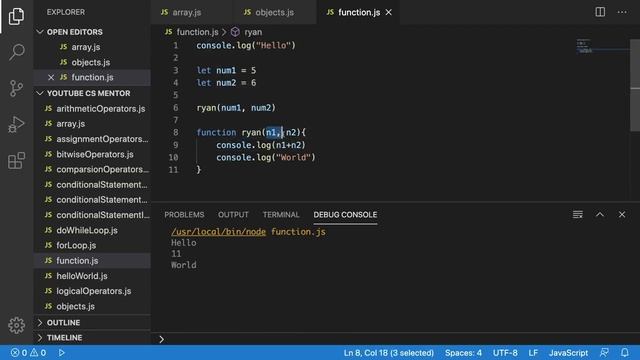Viewport: 640px width, 360px height.
Task: Open the Extensions view icon
Action: (16, 160)
